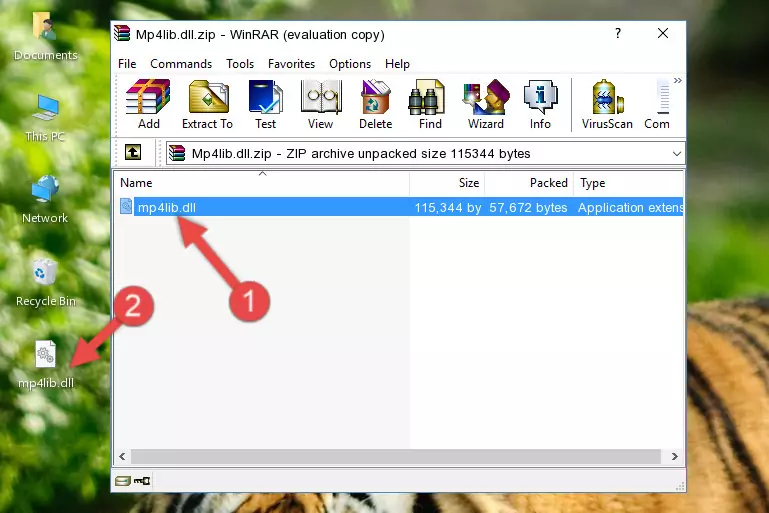
Task: Click the 57,672 bytes packed size cell
Action: tap(528, 207)
